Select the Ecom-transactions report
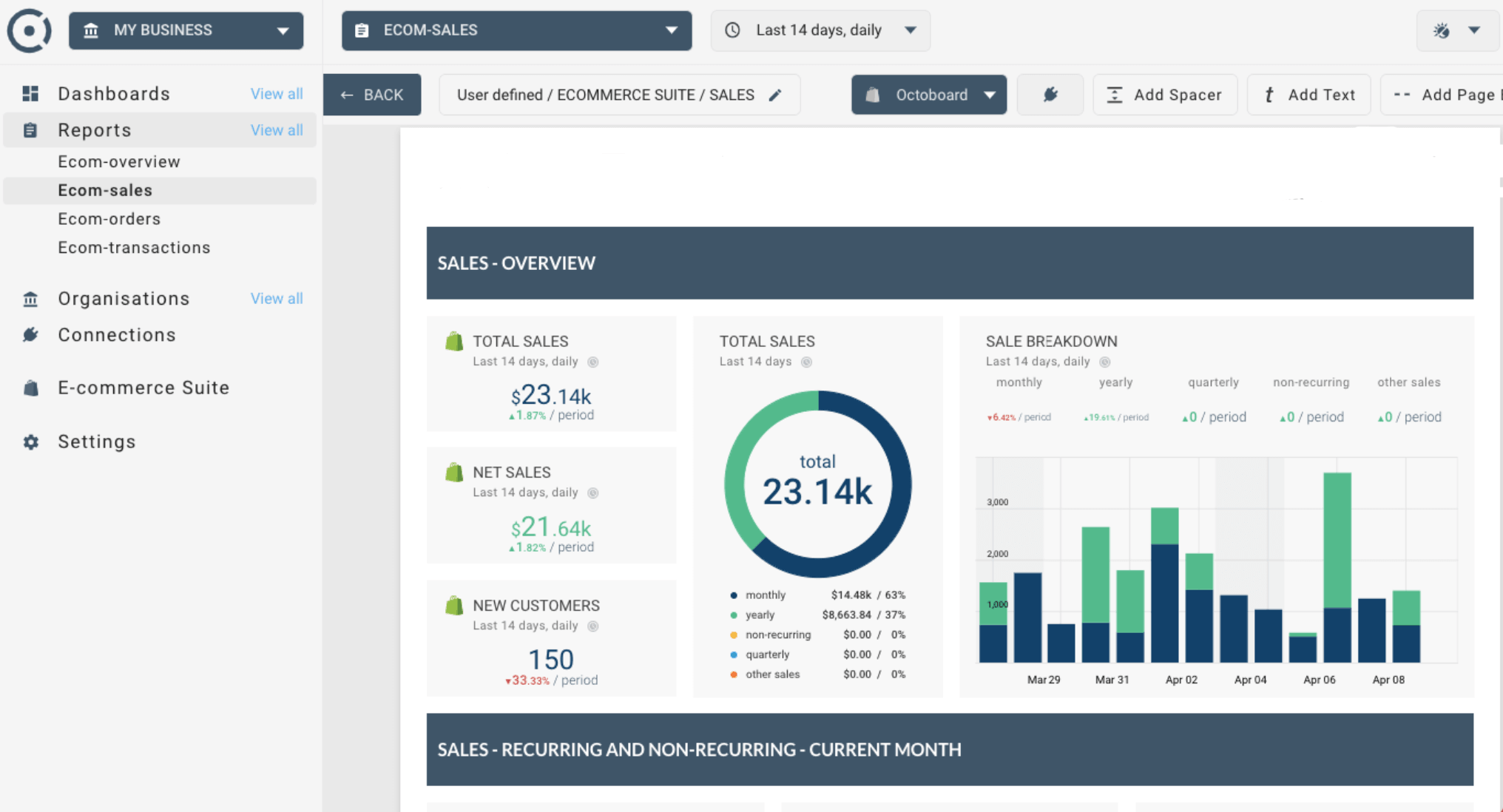 coord(134,247)
